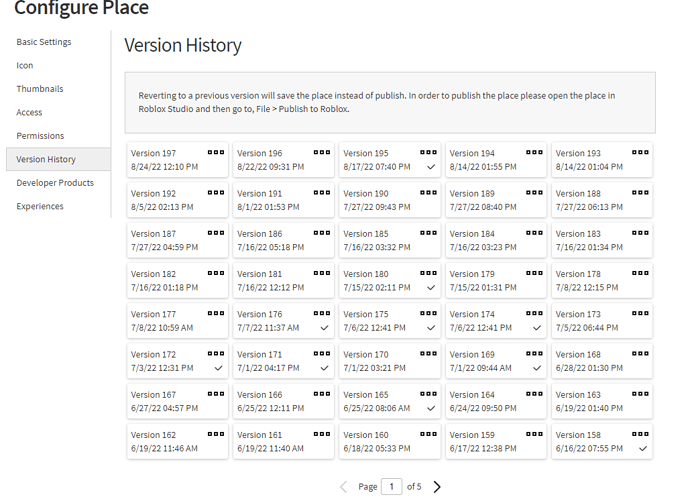Screen dimensions: 690x498
Task: Open the three-dot menu for Version 162
Action: click(216, 434)
